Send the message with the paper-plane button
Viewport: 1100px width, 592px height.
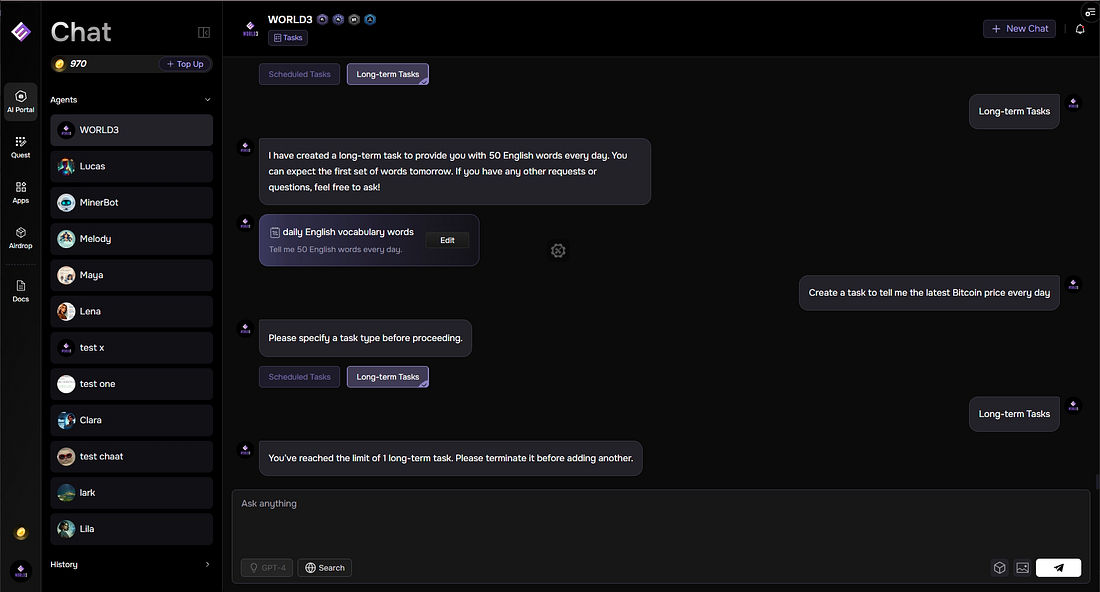tap(1058, 568)
